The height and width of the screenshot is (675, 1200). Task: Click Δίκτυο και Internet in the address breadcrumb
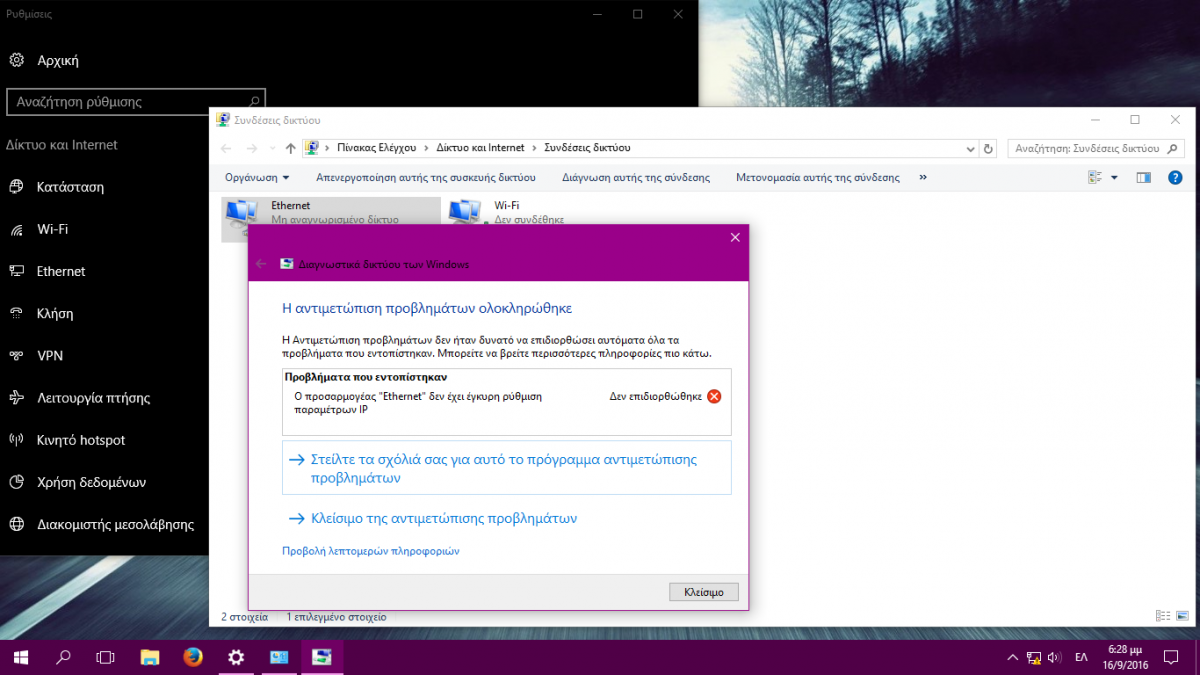tap(480, 148)
